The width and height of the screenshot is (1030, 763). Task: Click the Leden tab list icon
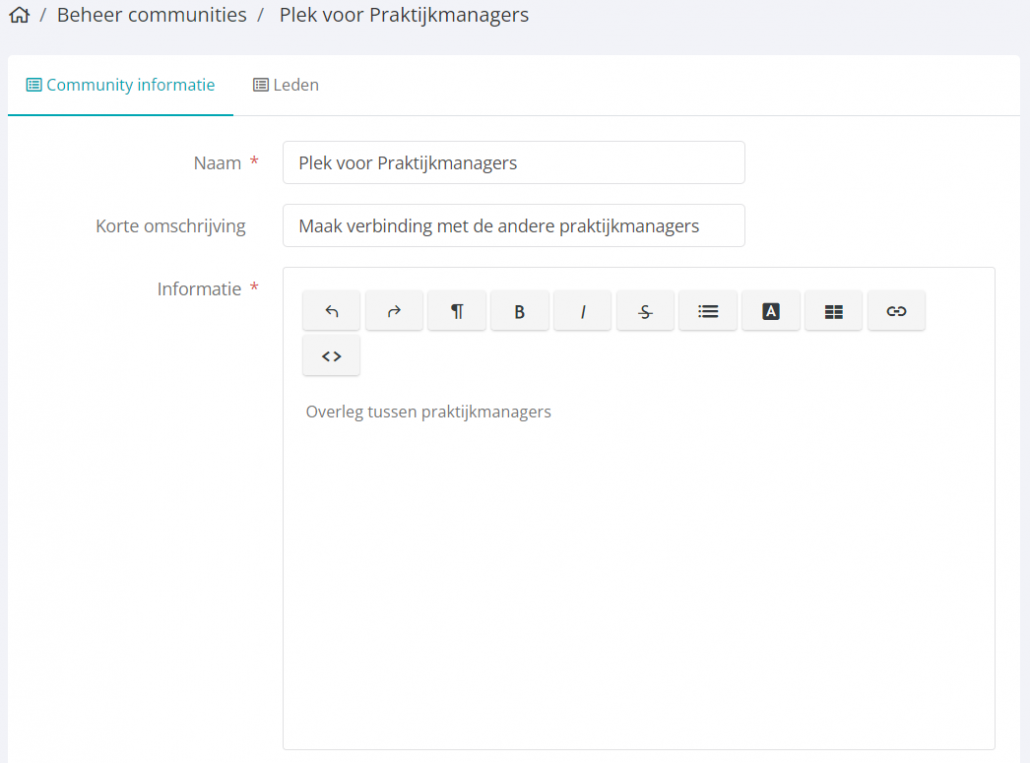261,85
